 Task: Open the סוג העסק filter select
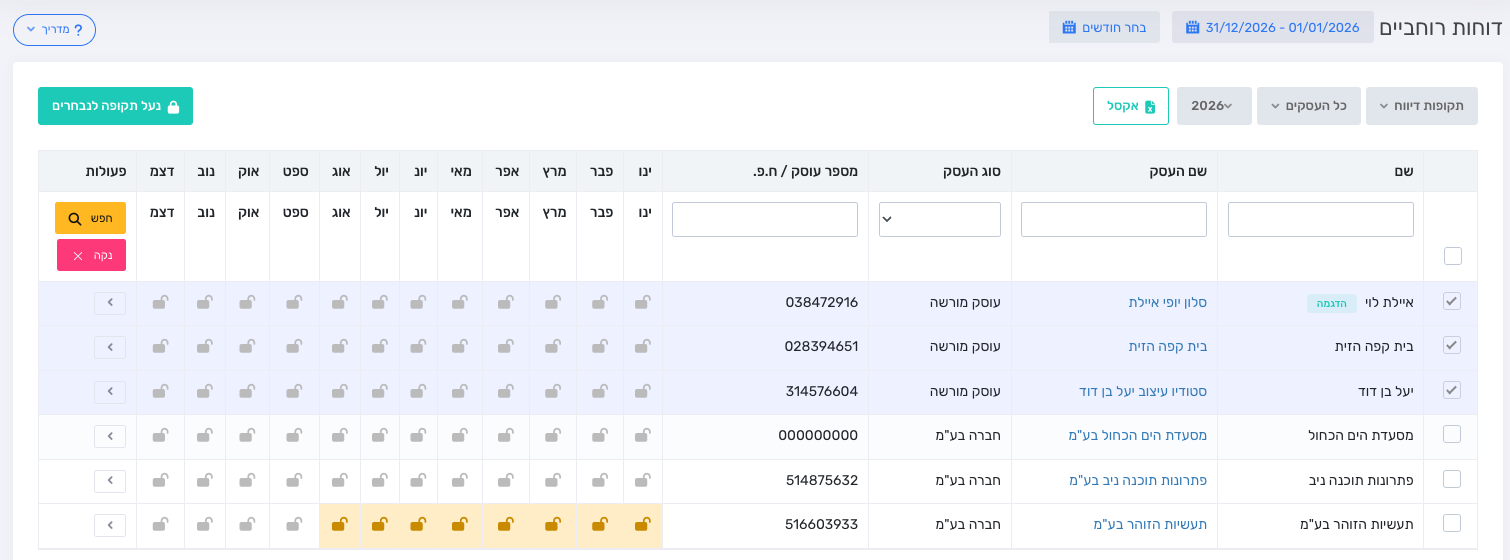point(940,220)
